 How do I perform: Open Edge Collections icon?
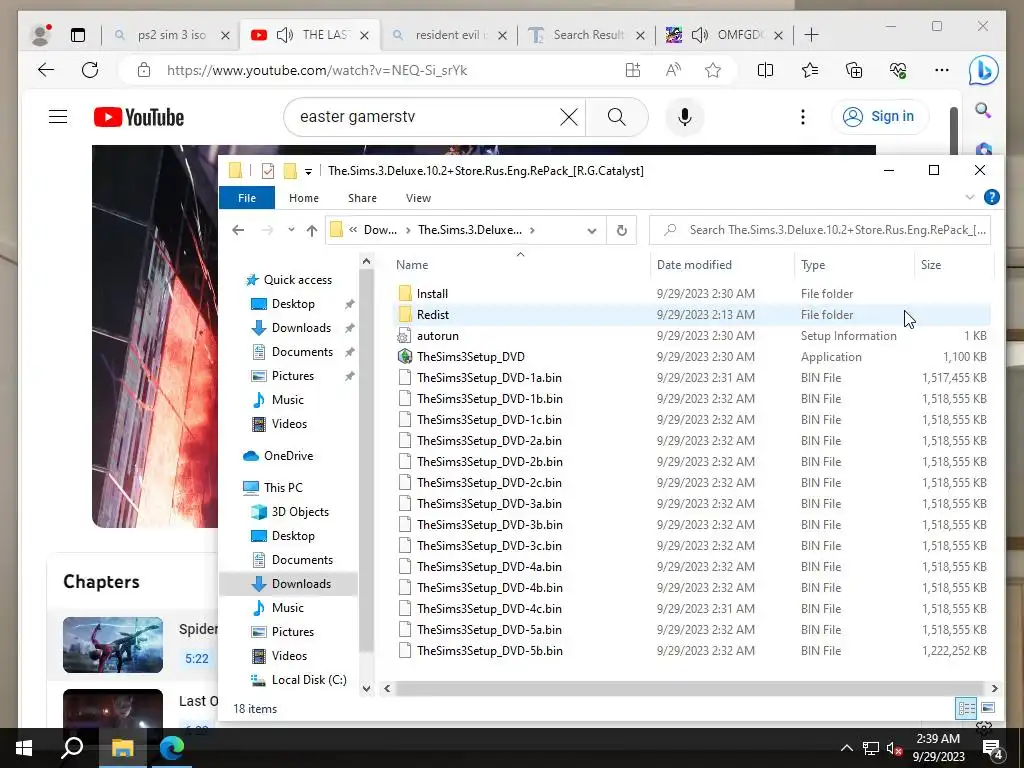point(854,70)
